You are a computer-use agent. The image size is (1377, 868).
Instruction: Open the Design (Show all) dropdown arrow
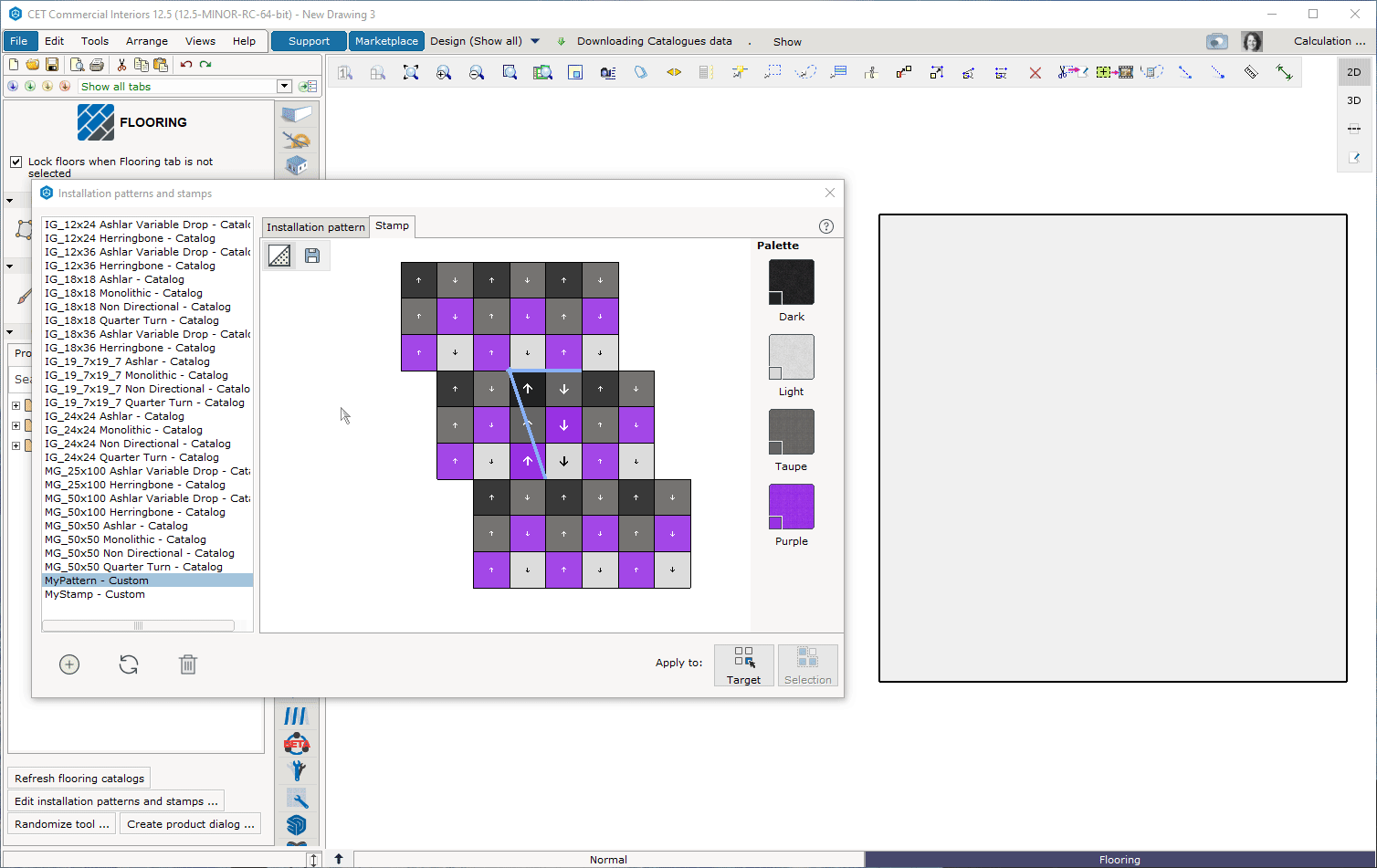(535, 41)
